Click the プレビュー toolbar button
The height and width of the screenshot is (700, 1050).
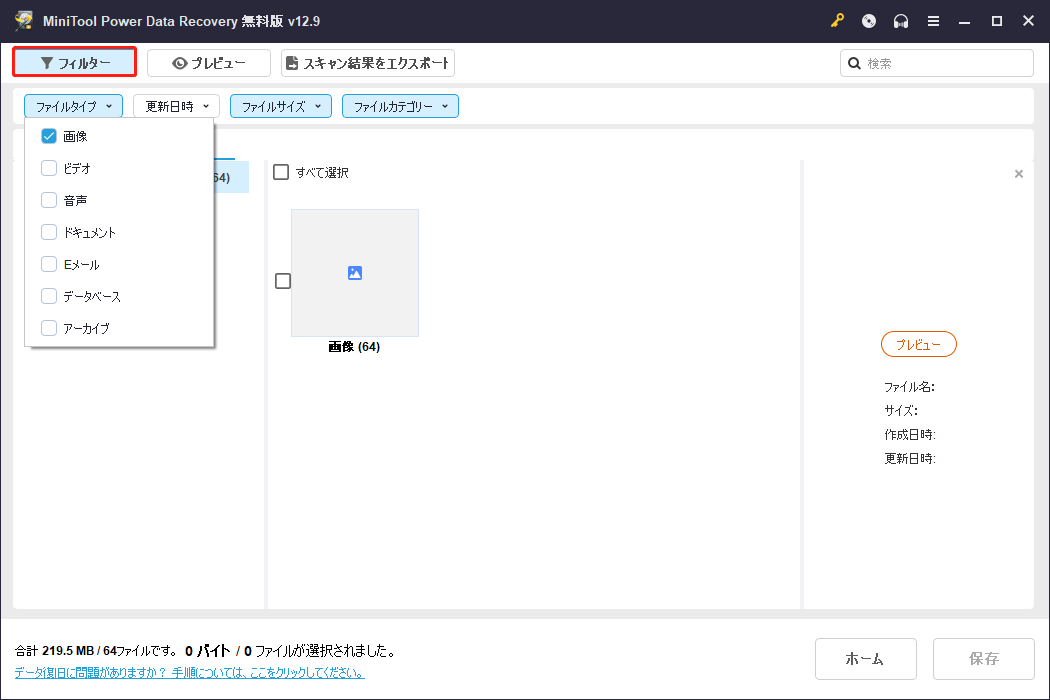click(209, 63)
